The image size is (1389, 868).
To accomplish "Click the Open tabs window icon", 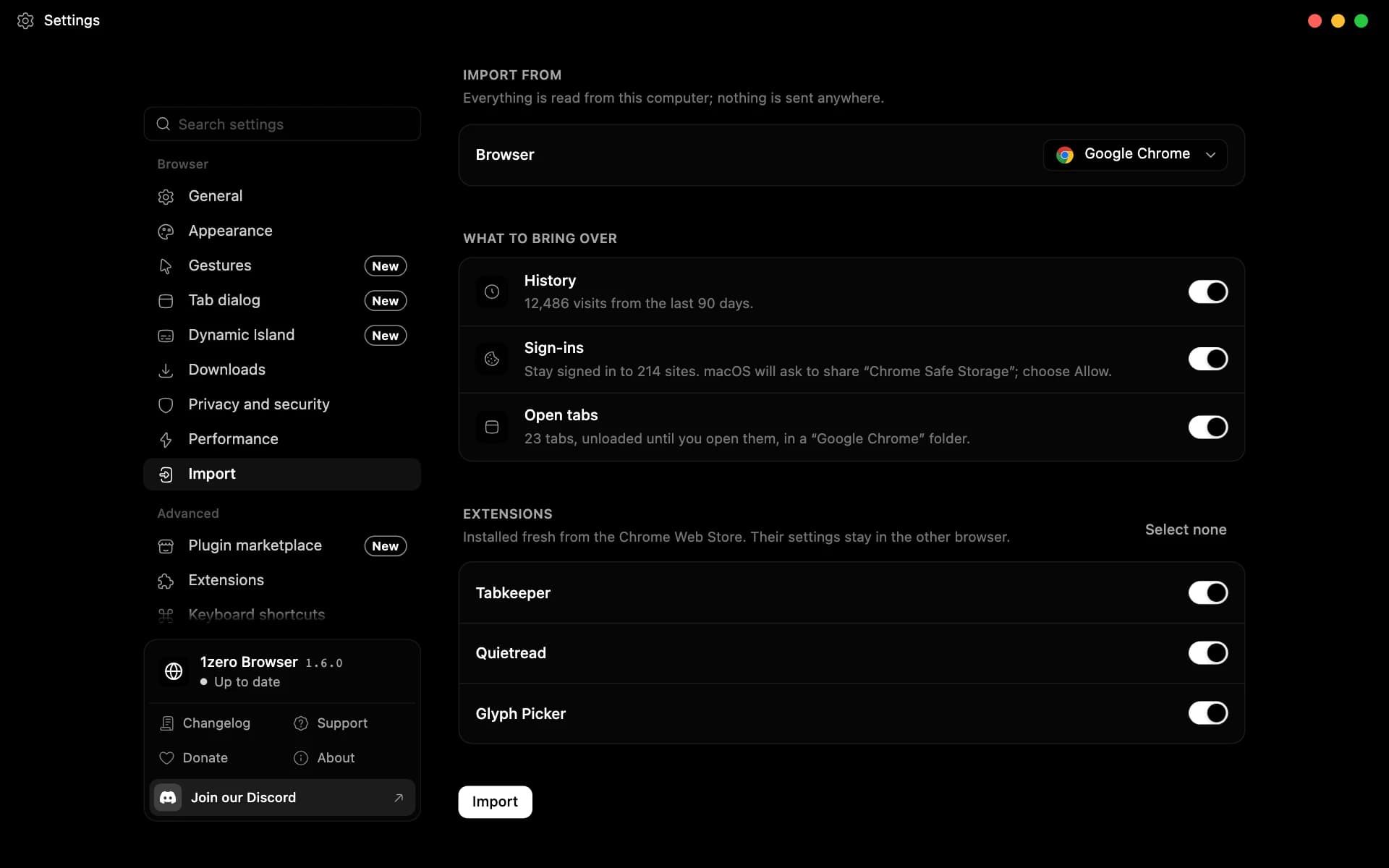I will [492, 427].
